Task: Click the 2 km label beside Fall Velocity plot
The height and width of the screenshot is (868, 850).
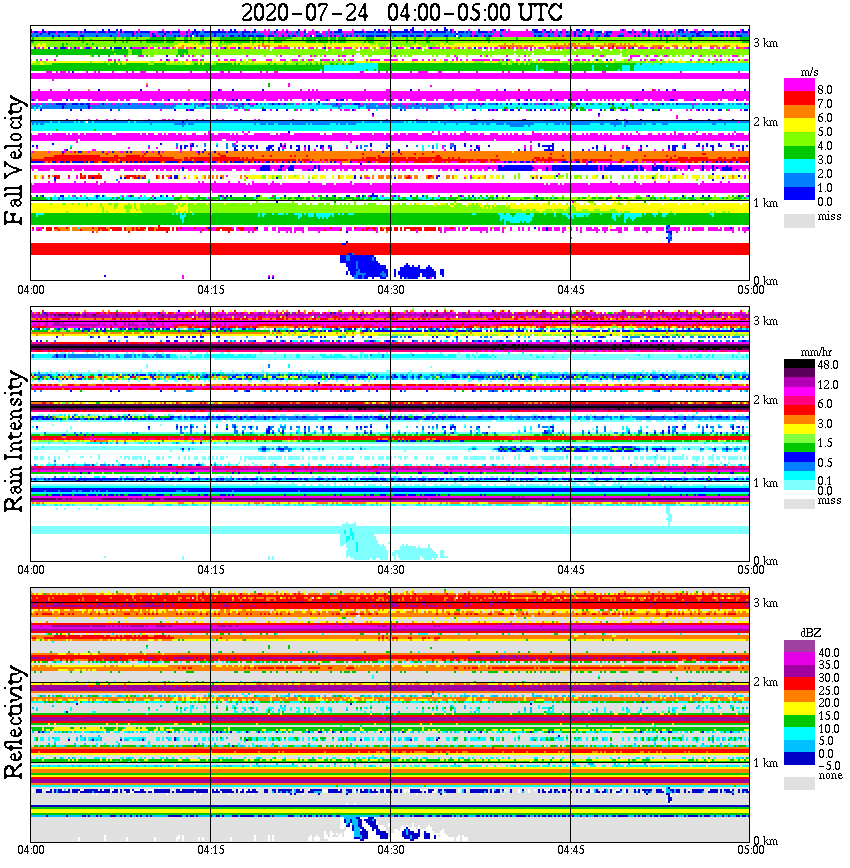Action: [765, 122]
